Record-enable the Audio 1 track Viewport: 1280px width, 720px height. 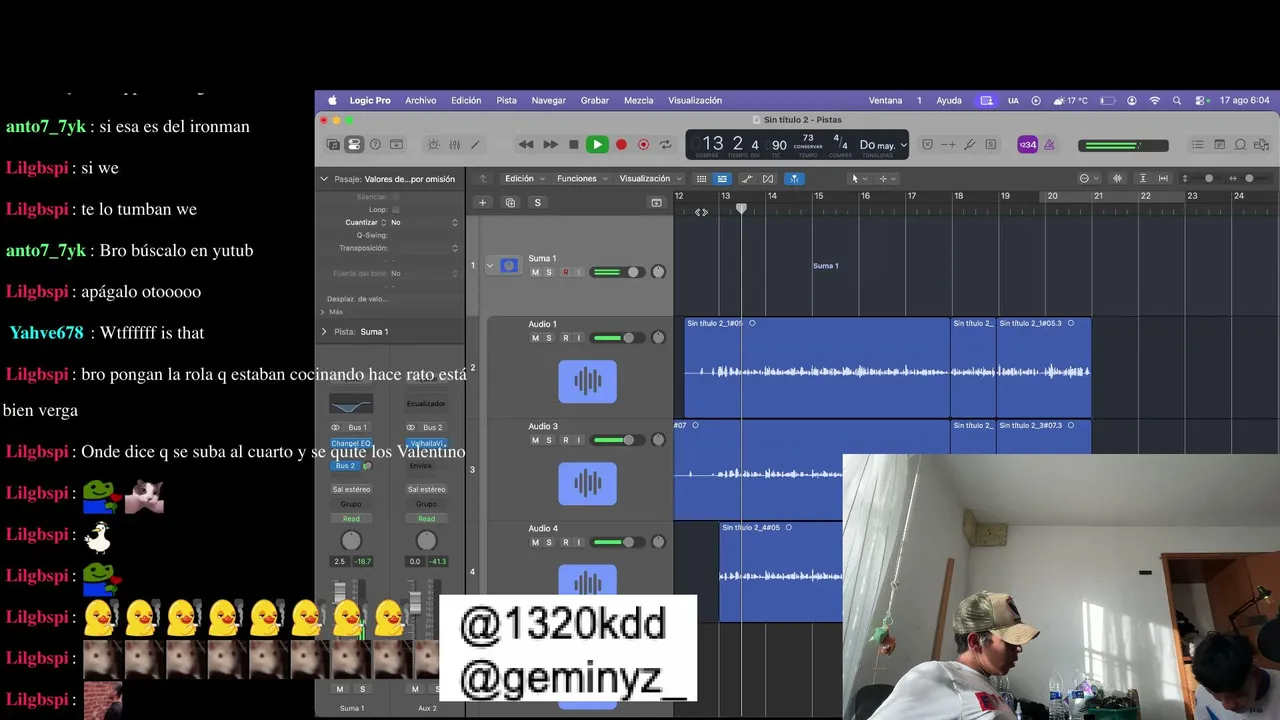coord(565,338)
